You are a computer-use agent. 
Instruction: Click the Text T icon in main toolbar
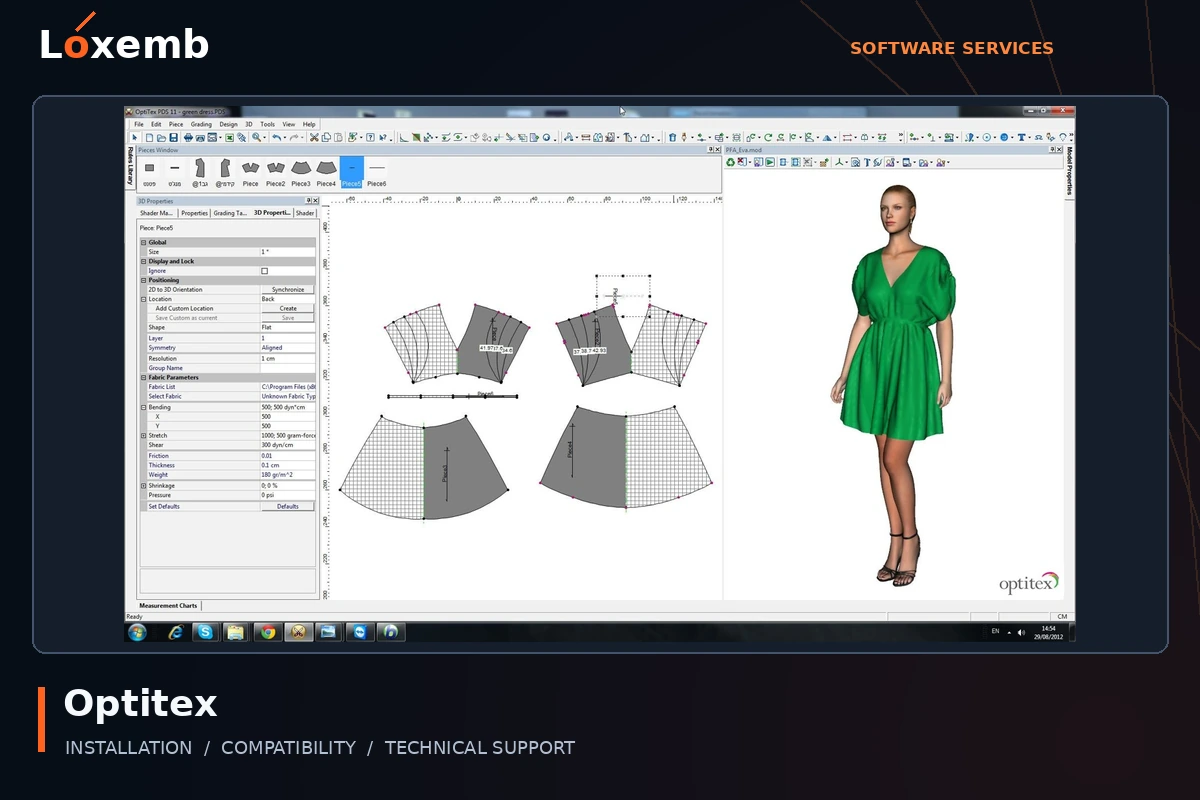pos(1021,137)
